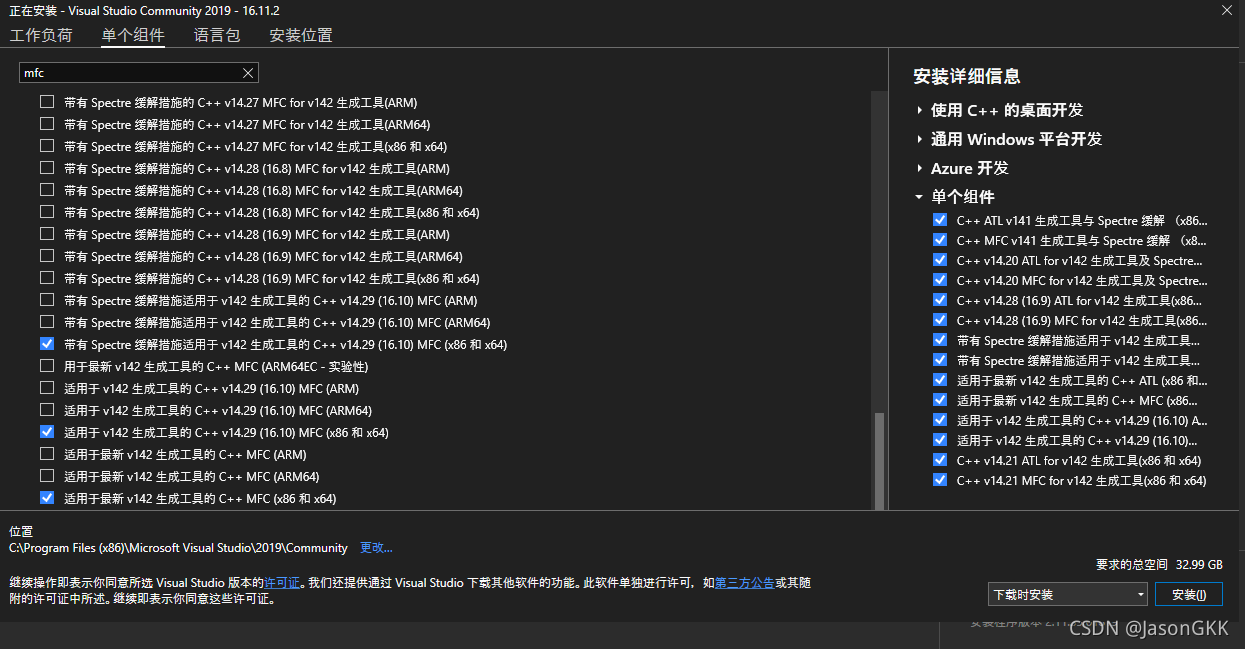
Task: Expand 通用 Windows 平台开发 details
Action: 919,139
